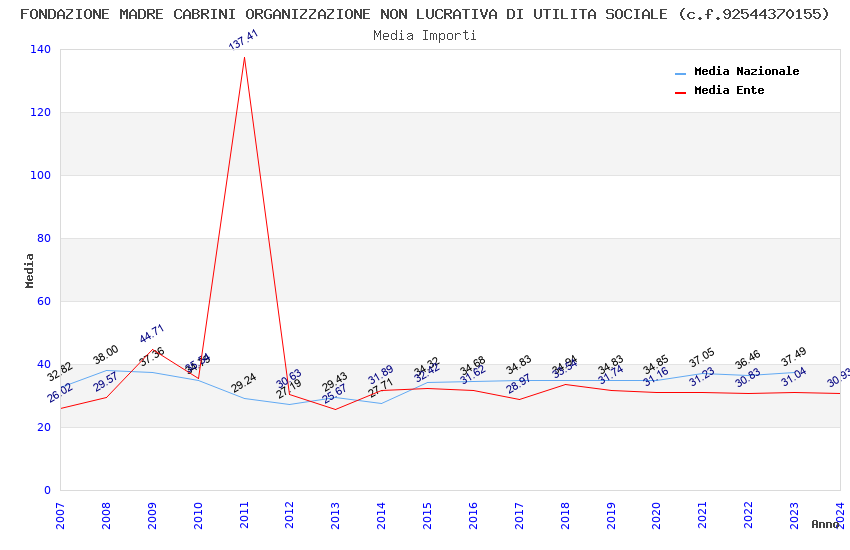Click the y-axis tick 0
This screenshot has width=850, height=550.
pyautogui.click(x=48, y=490)
